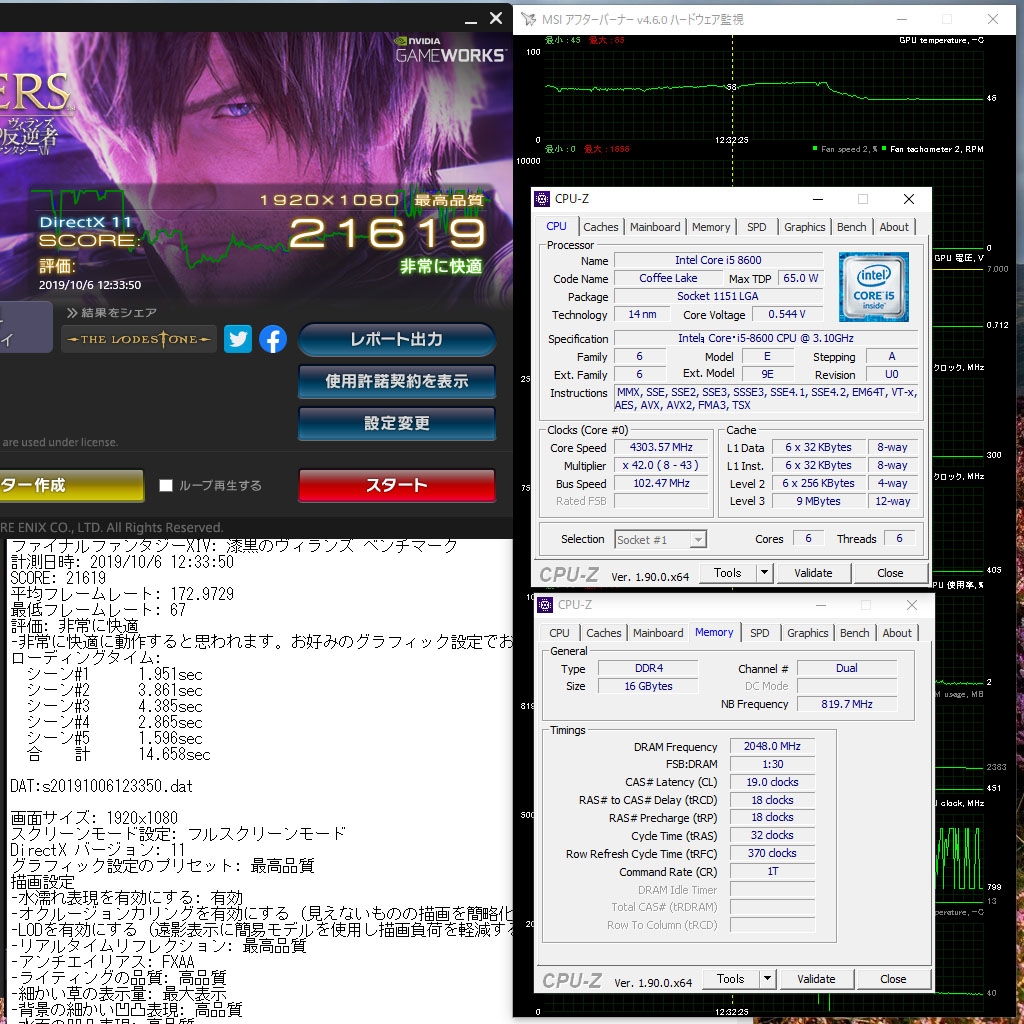Image resolution: width=1024 pixels, height=1024 pixels.
Task: Click the Multiplier x 42.0 value
Action: click(661, 466)
